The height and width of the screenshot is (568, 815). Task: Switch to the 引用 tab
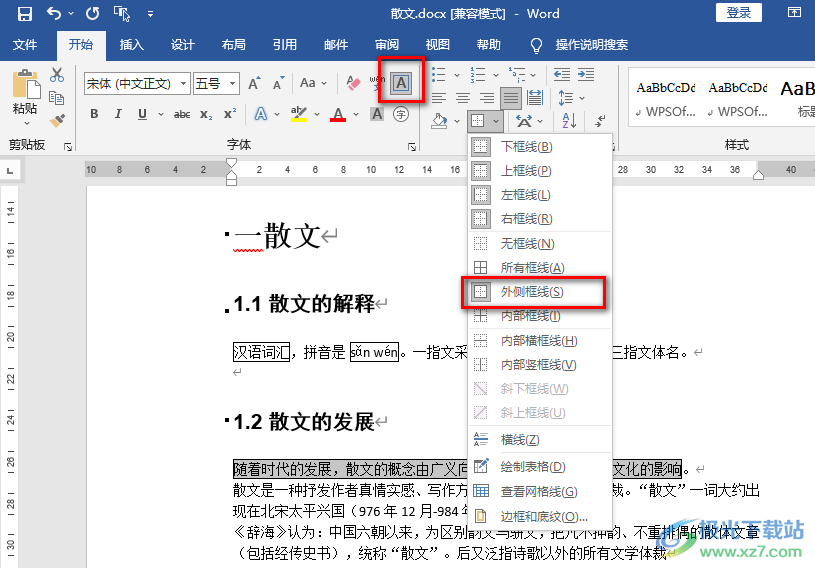click(284, 45)
